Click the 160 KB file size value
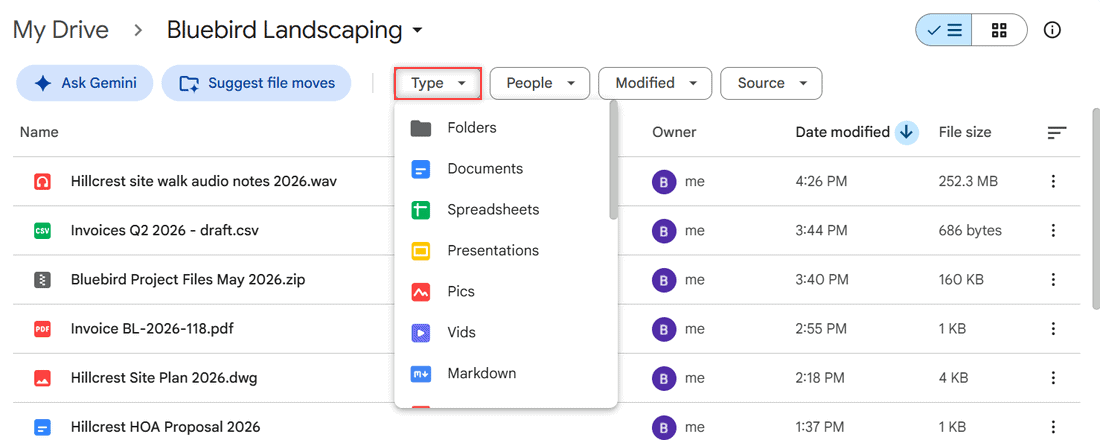1100x440 pixels. [x=961, y=280]
